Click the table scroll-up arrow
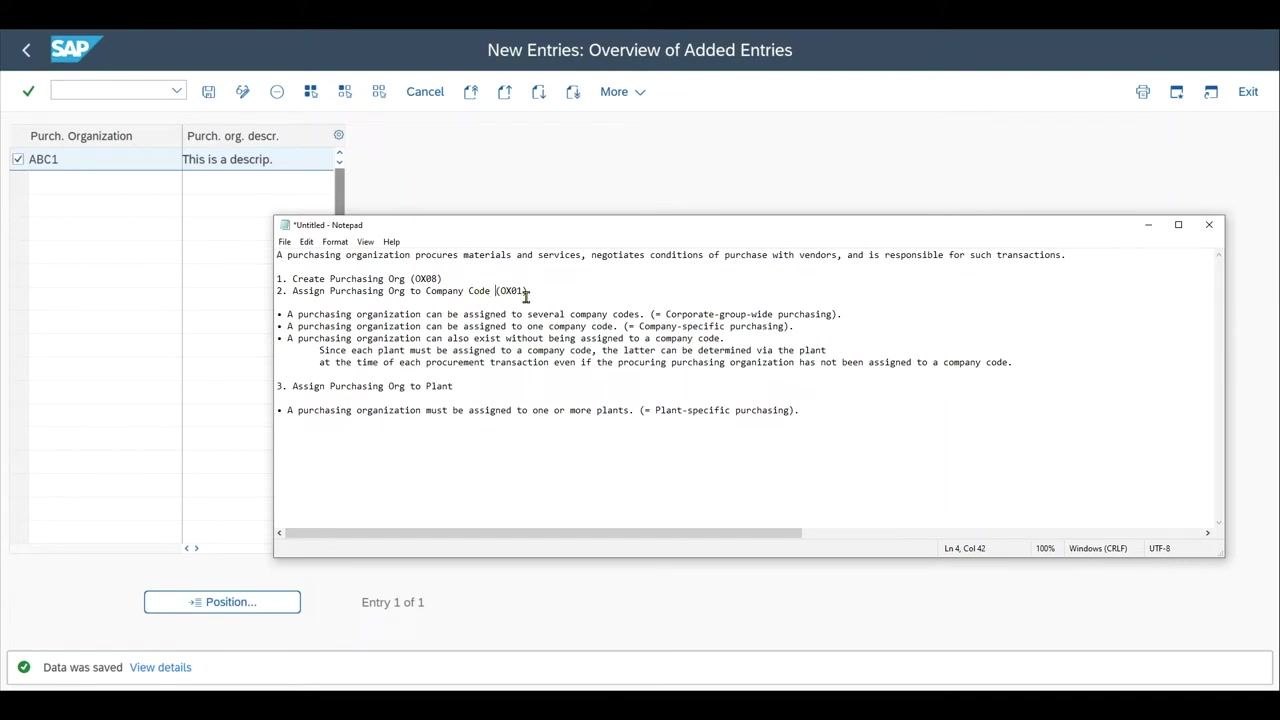Viewport: 1280px width, 720px height. 339,153
